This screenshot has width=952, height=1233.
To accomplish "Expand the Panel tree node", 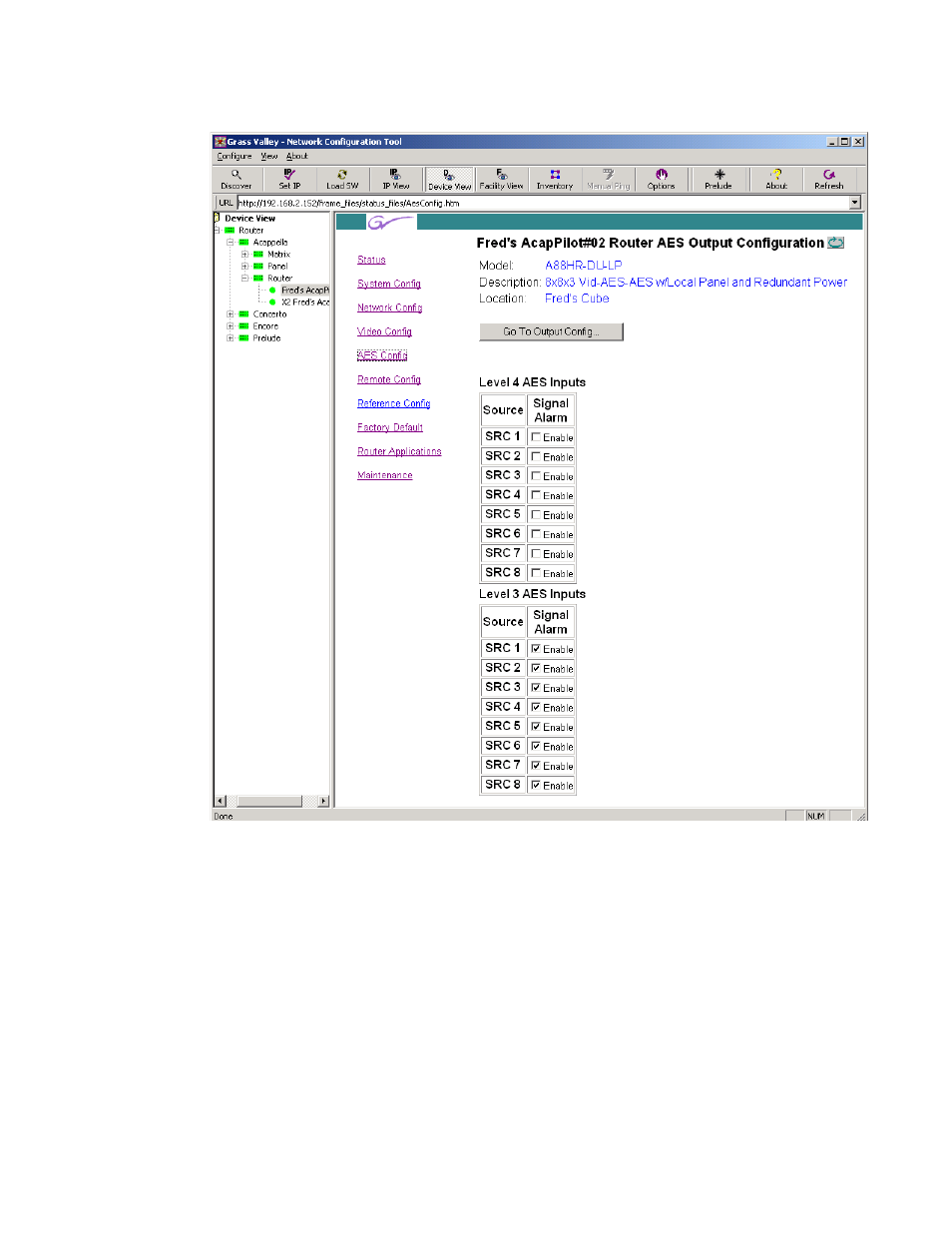I will pos(244,267).
